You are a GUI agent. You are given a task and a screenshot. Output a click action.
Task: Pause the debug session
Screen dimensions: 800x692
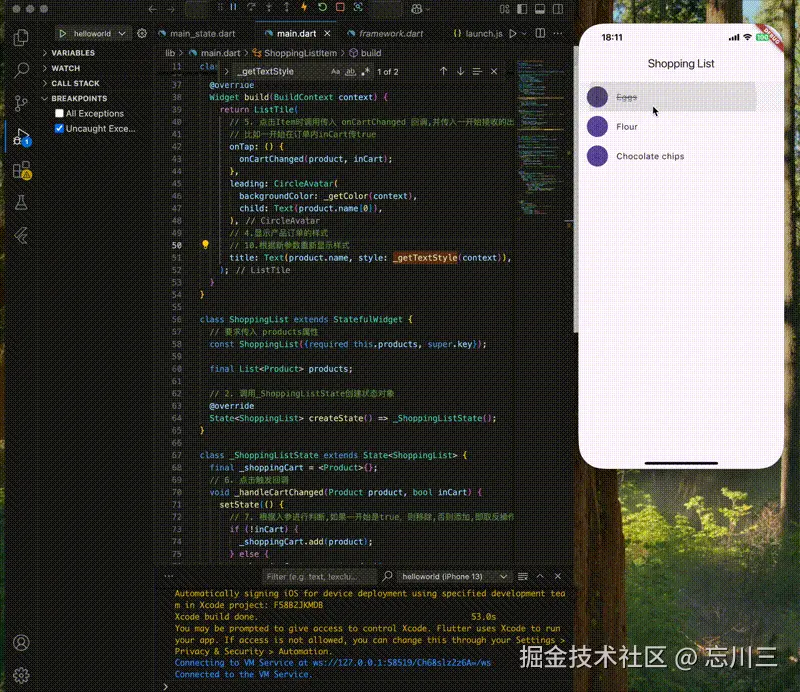click(233, 7)
